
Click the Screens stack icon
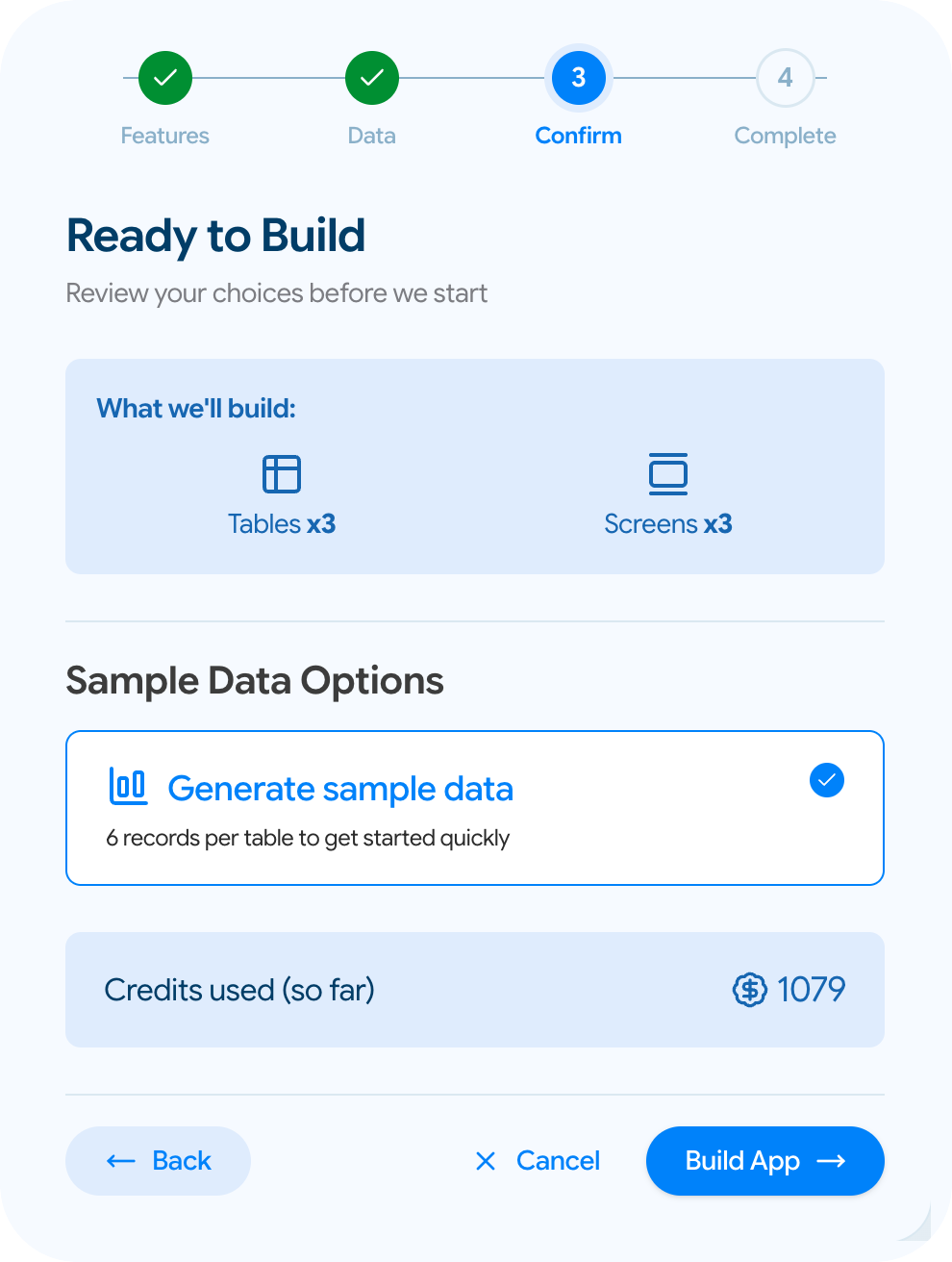pyautogui.click(x=668, y=474)
